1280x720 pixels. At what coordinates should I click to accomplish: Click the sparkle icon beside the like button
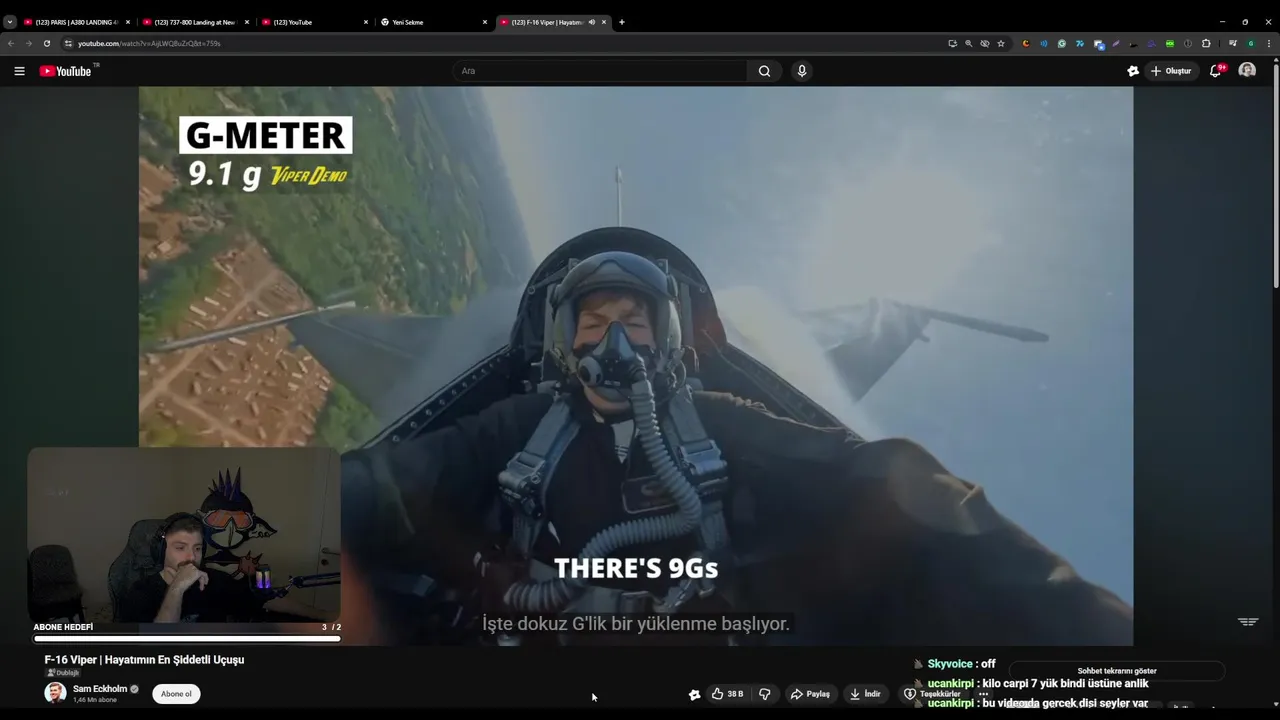tap(694, 694)
